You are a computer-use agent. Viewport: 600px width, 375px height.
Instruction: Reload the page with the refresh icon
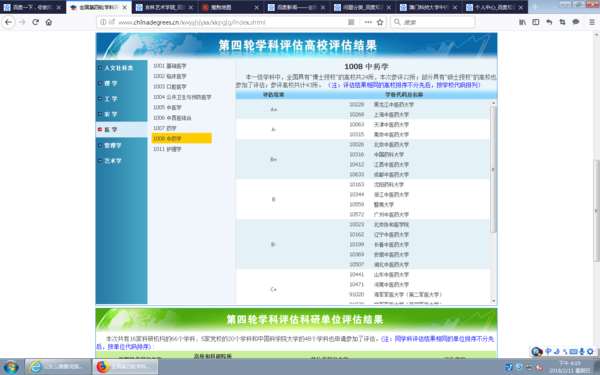(36, 22)
